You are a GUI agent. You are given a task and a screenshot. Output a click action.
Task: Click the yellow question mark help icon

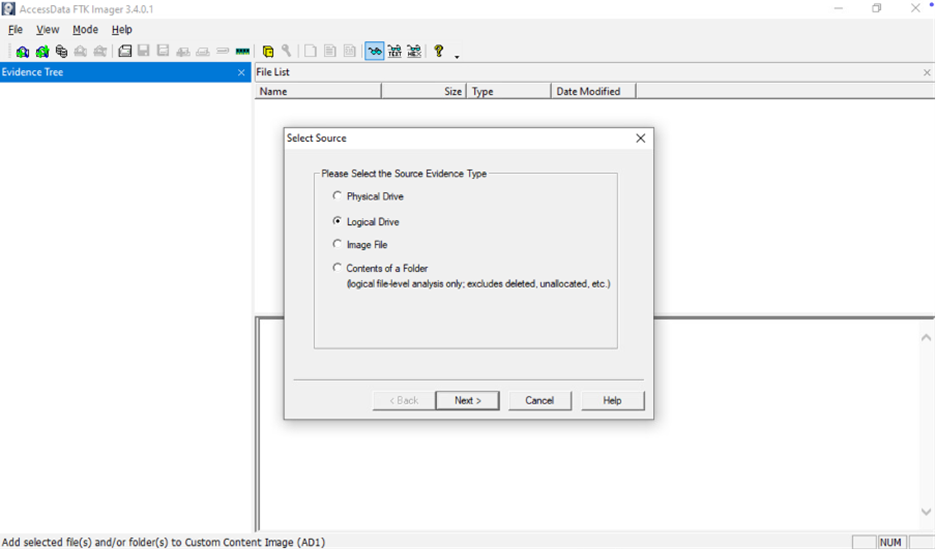[438, 51]
